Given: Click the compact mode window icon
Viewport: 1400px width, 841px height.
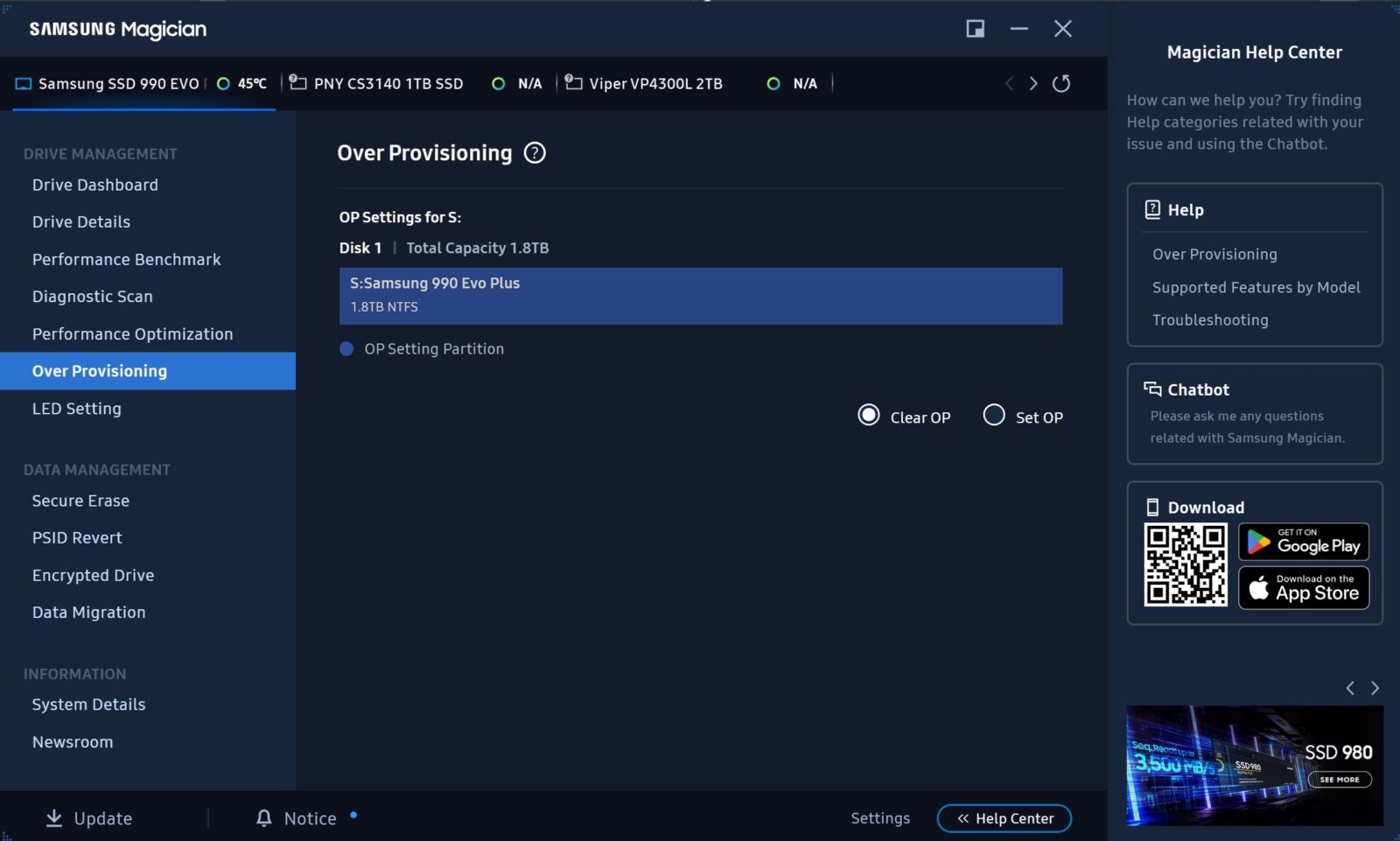Looking at the screenshot, I should (x=975, y=29).
